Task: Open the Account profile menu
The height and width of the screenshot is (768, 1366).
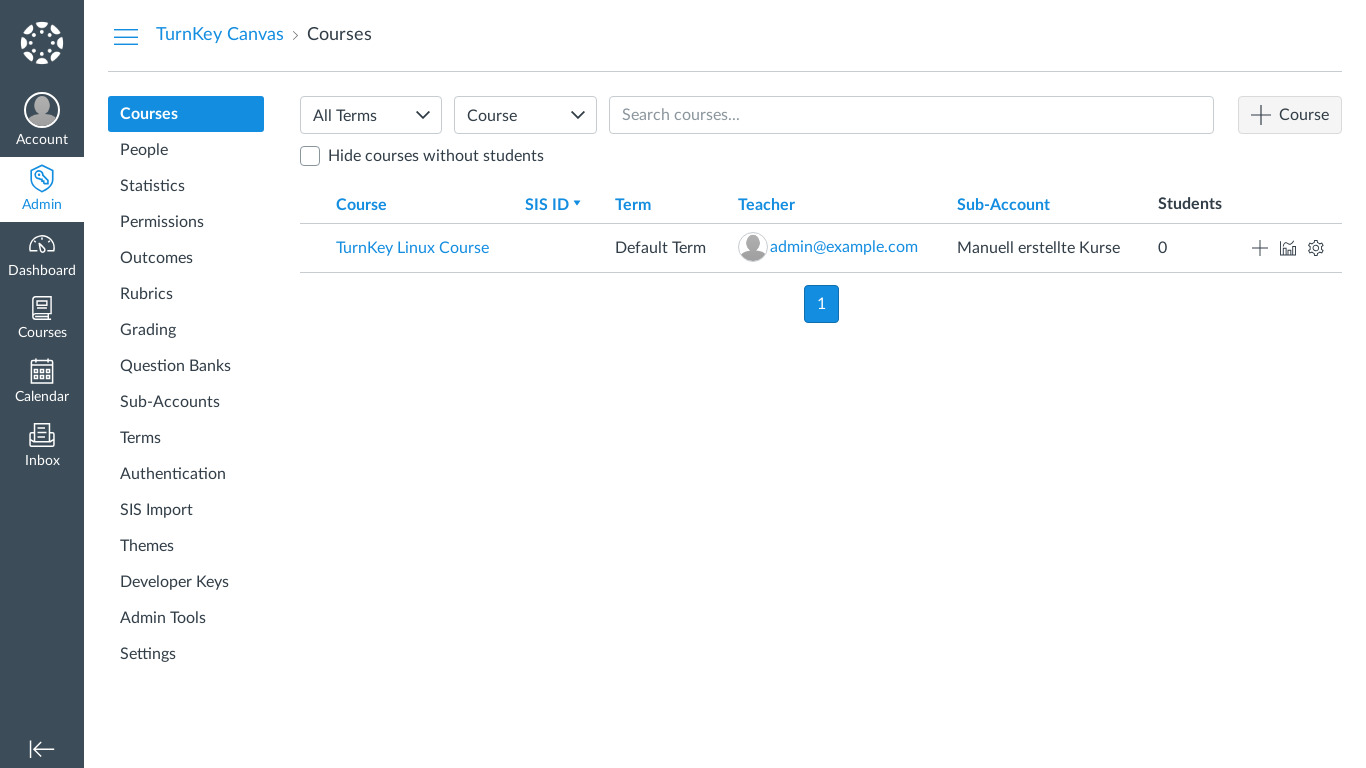Action: pos(42,120)
